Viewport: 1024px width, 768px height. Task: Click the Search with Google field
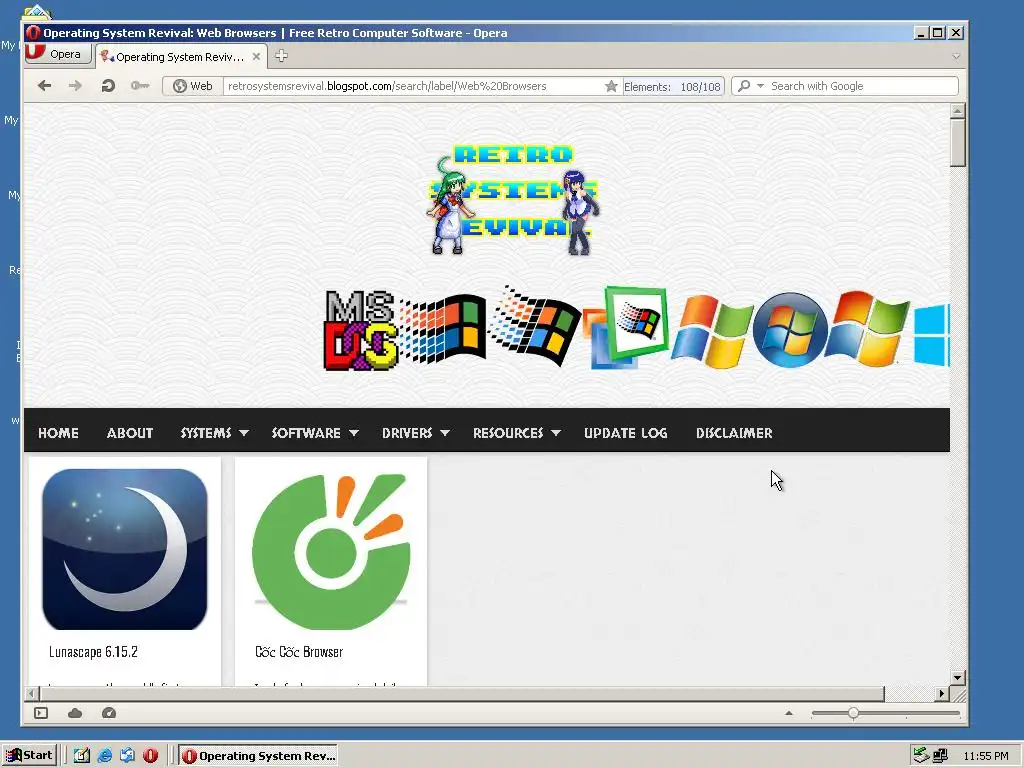(x=862, y=86)
